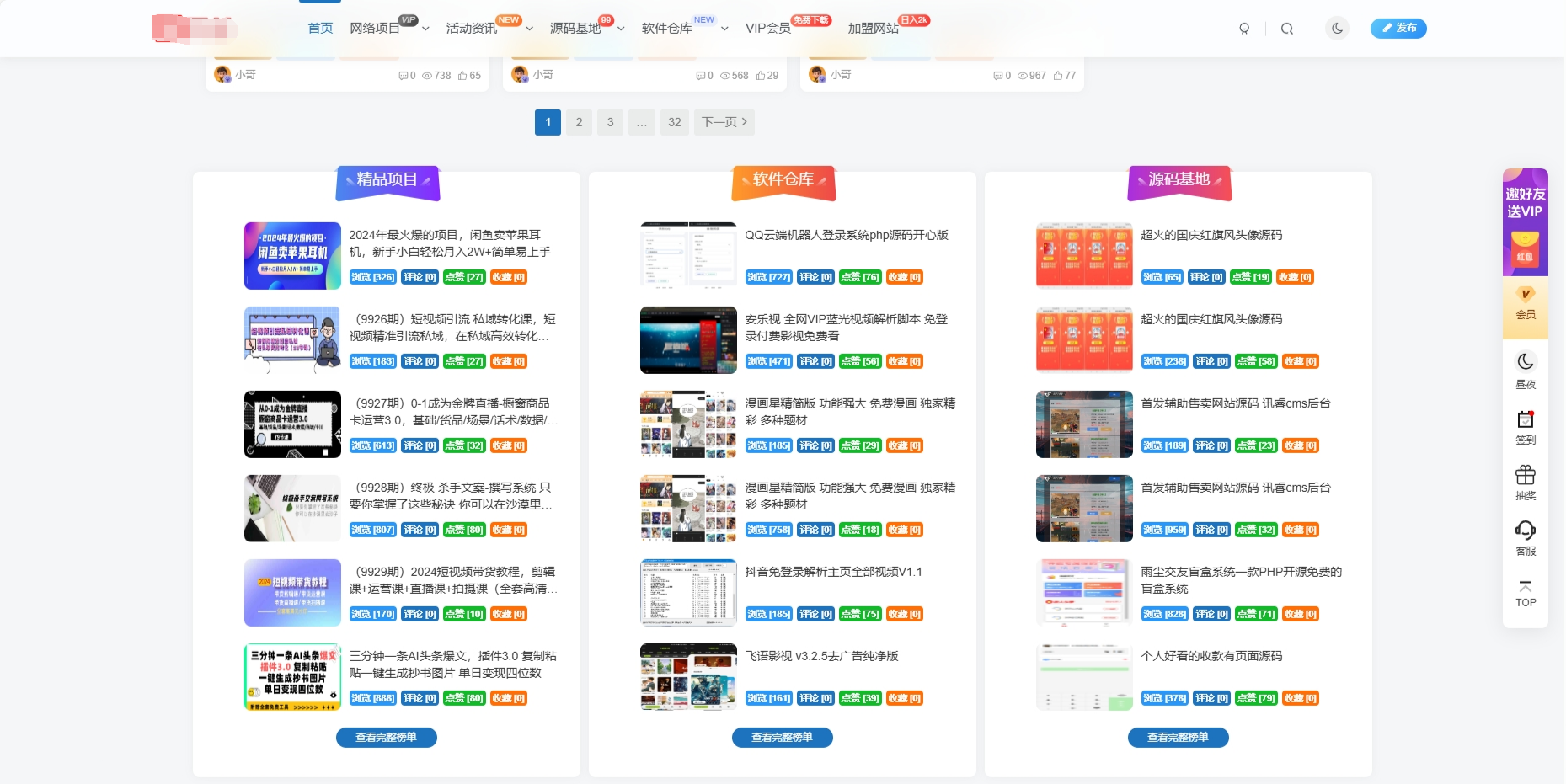The height and width of the screenshot is (784, 1566).
Task: Click the medal/badge icon near the search
Action: [1244, 28]
